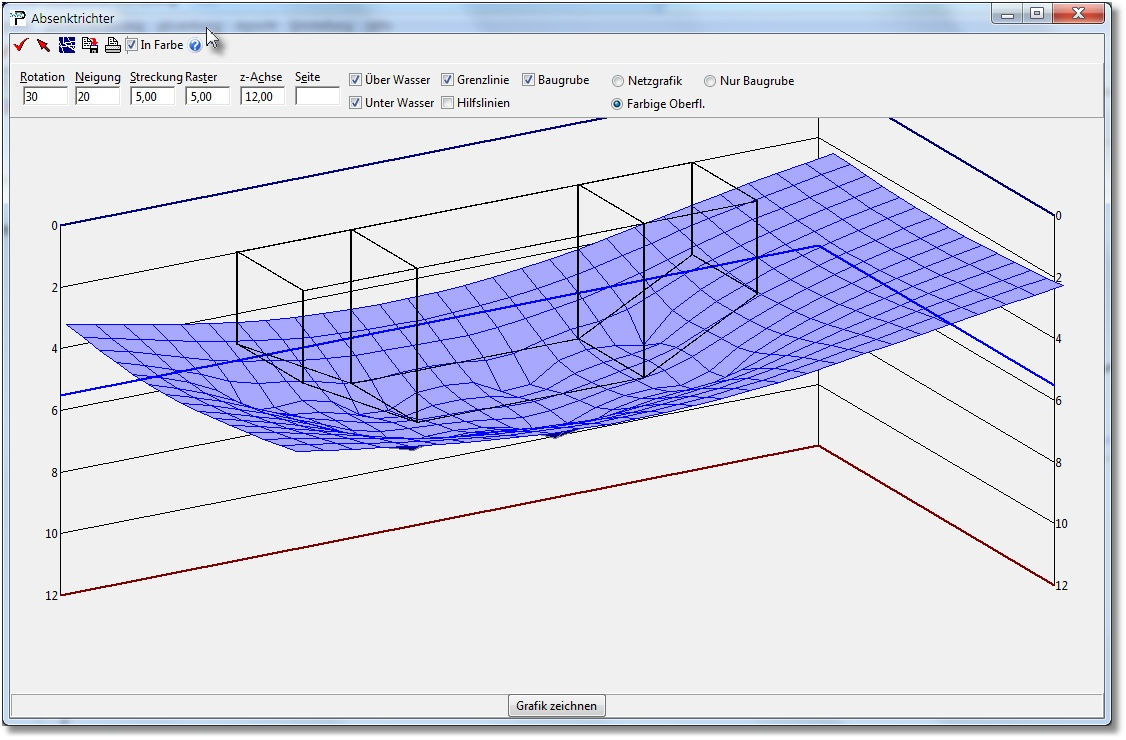
Task: Click the save to disk export icon
Action: click(x=90, y=45)
